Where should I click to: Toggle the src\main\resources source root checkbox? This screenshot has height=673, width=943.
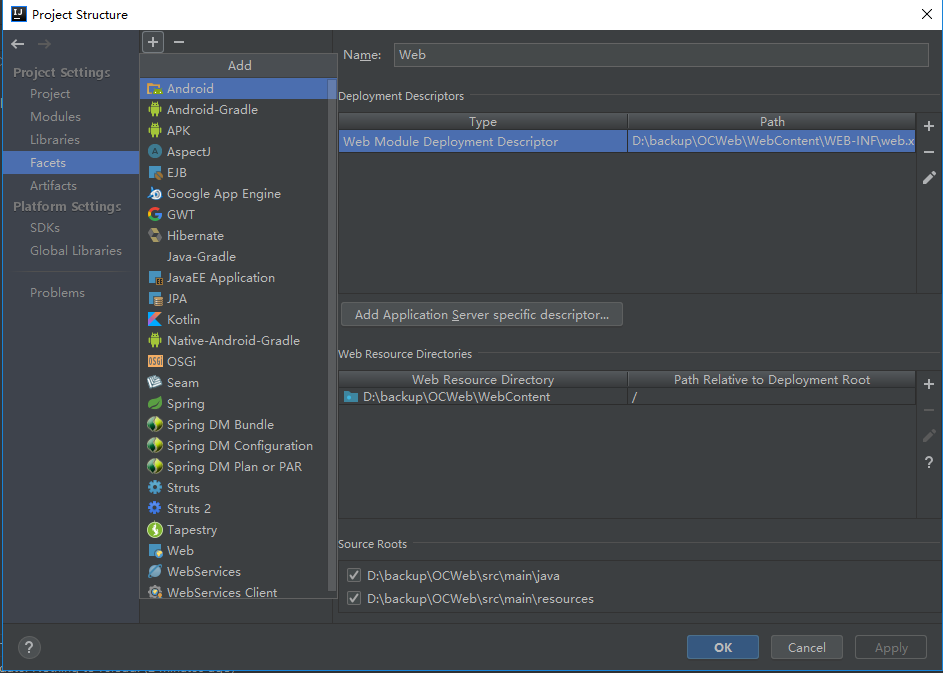click(354, 598)
